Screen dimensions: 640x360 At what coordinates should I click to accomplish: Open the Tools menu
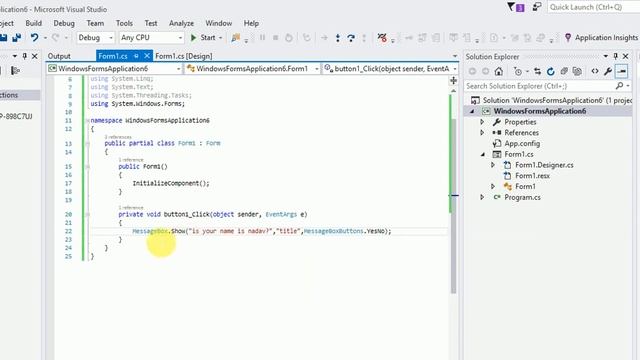(x=124, y=23)
